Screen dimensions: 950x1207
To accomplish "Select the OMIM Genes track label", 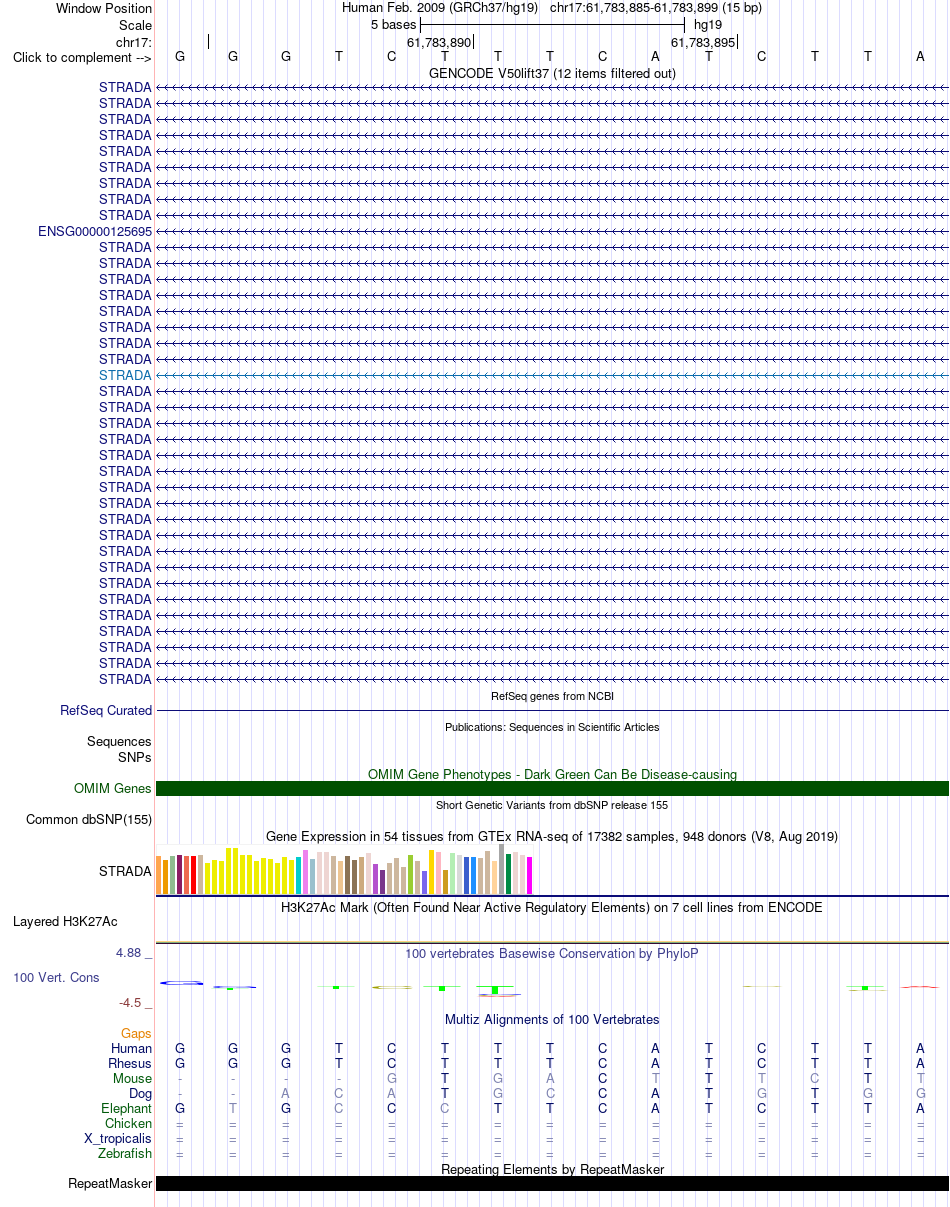I will point(113,789).
